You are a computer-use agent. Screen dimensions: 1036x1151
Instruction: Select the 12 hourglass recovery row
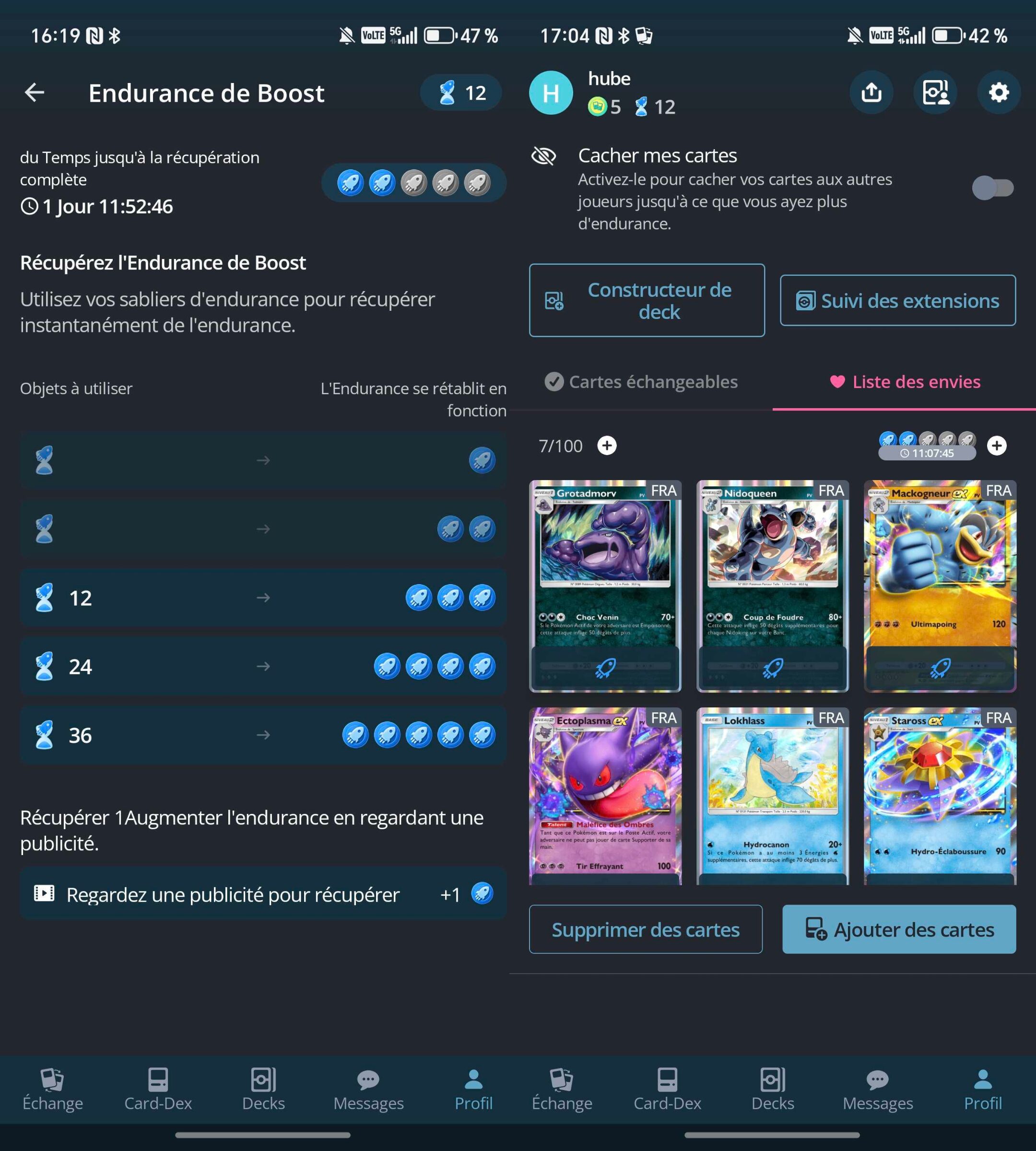[263, 598]
